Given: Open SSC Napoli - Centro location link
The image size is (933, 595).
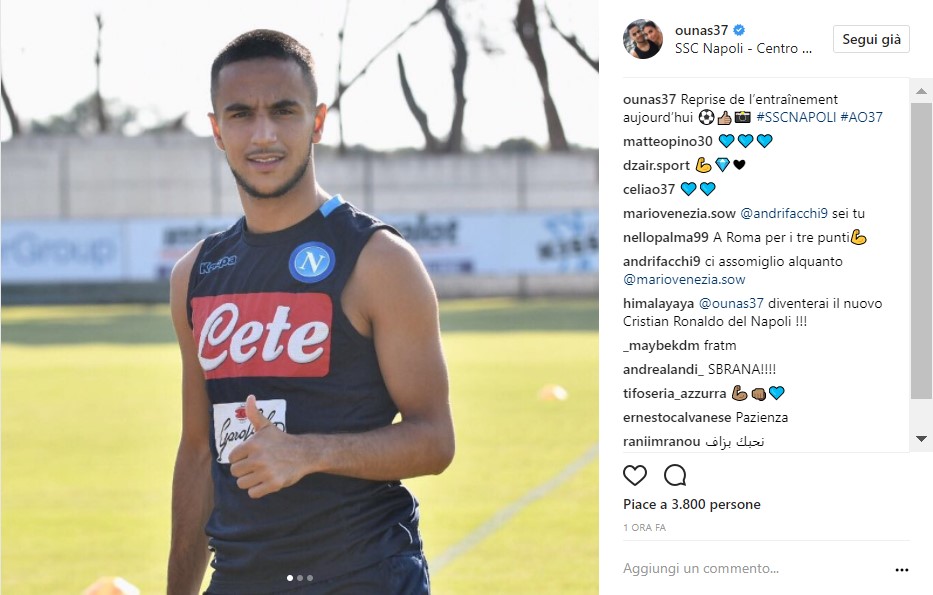Looking at the screenshot, I should coord(743,49).
